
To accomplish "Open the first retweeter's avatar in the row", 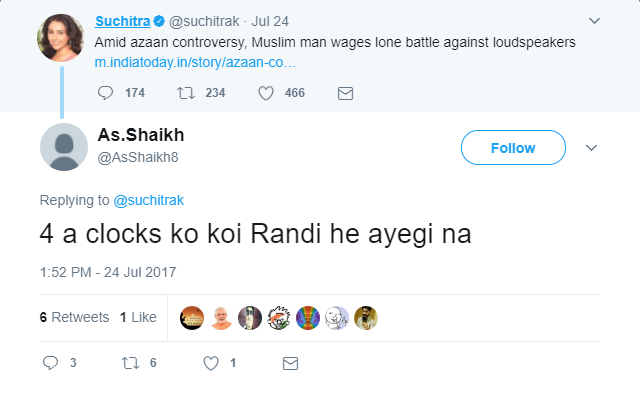I will coord(191,317).
